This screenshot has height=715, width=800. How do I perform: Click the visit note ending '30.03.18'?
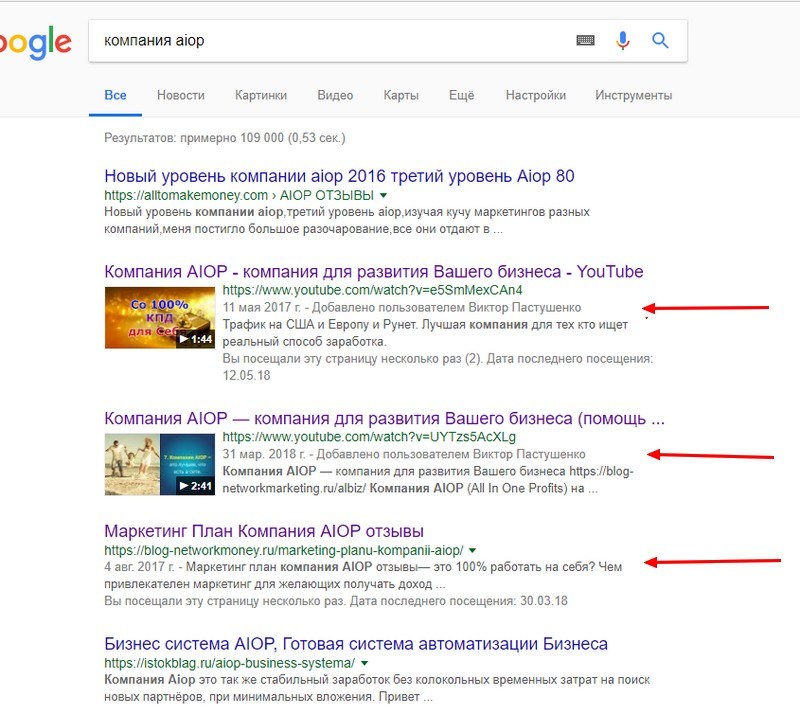coord(336,601)
